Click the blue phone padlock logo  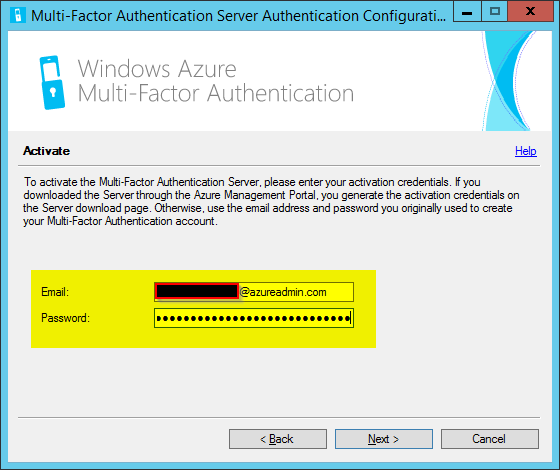52,82
